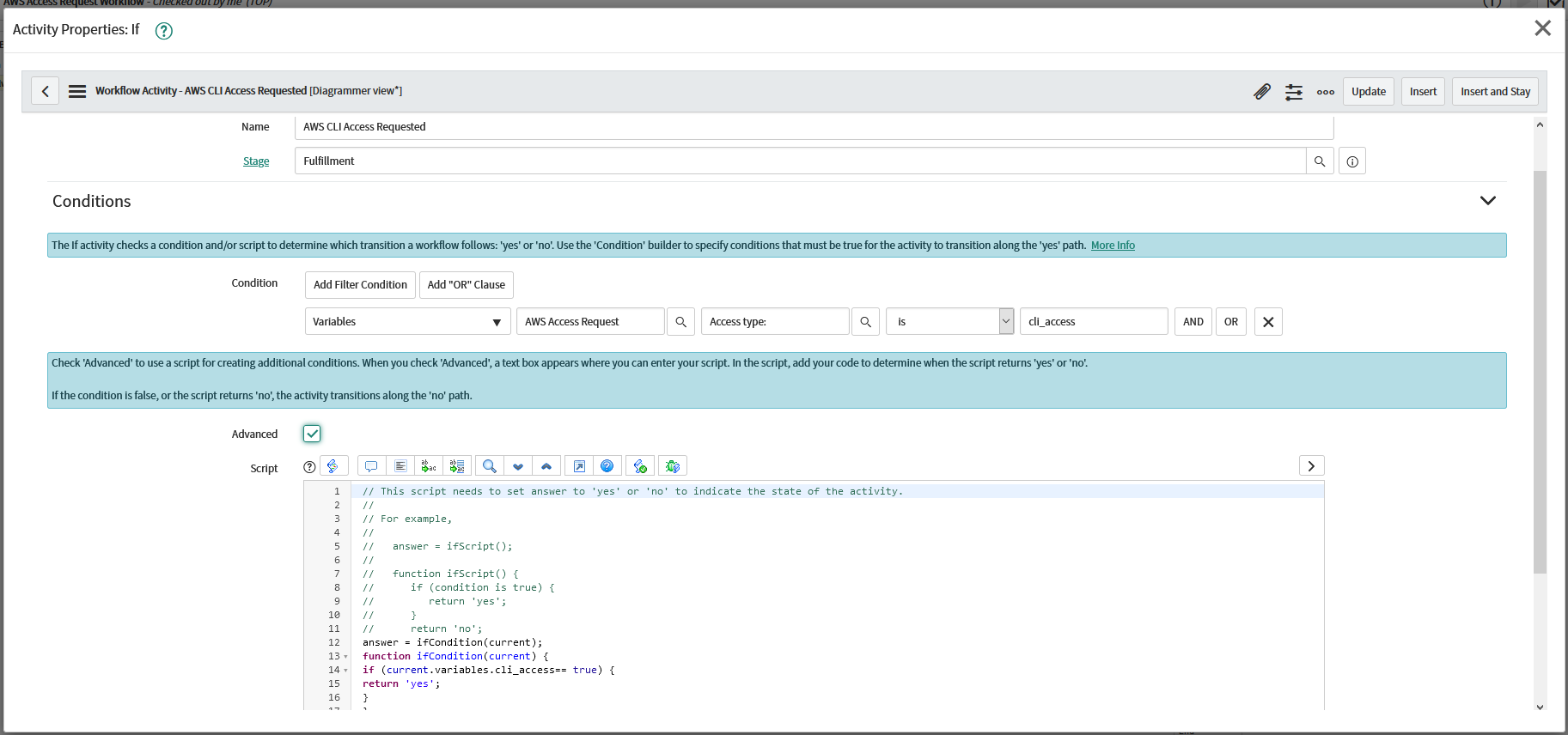Image resolution: width=1568 pixels, height=735 pixels.
Task: Click Add Filter Condition button
Action: point(360,285)
